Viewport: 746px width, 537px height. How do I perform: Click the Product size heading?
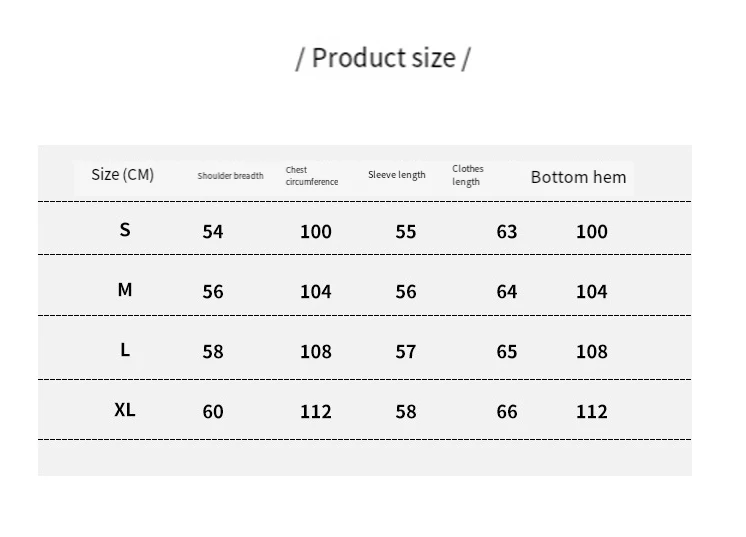[383, 58]
